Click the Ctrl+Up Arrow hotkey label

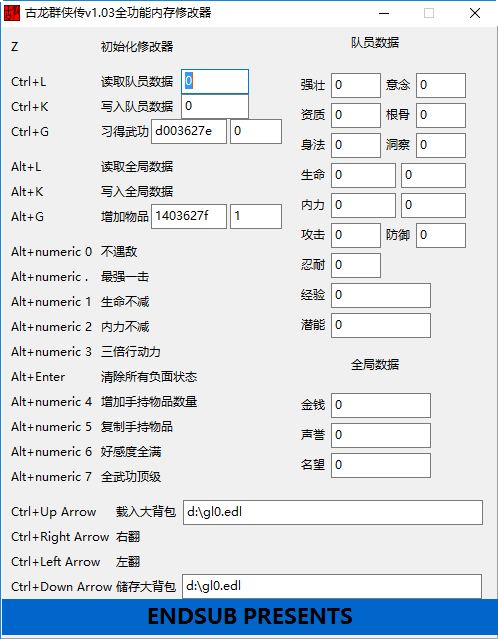[x=53, y=512]
